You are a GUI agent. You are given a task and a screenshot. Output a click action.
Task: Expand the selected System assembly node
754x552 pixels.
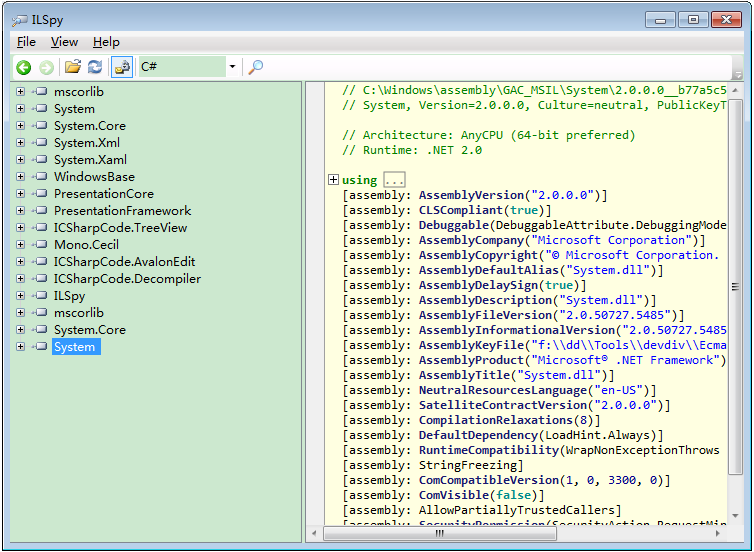click(x=20, y=346)
